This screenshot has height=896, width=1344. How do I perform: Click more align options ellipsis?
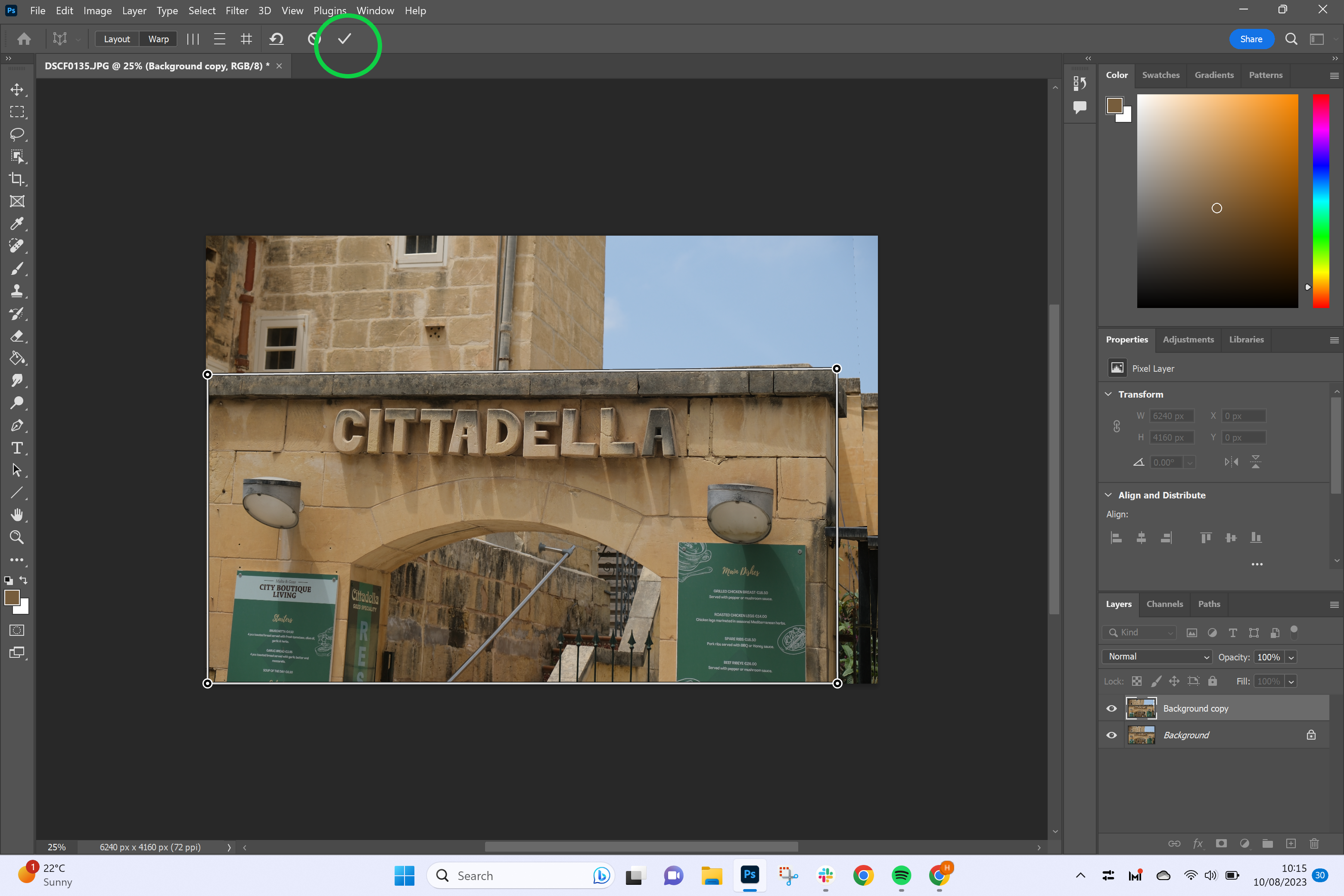point(1257,565)
